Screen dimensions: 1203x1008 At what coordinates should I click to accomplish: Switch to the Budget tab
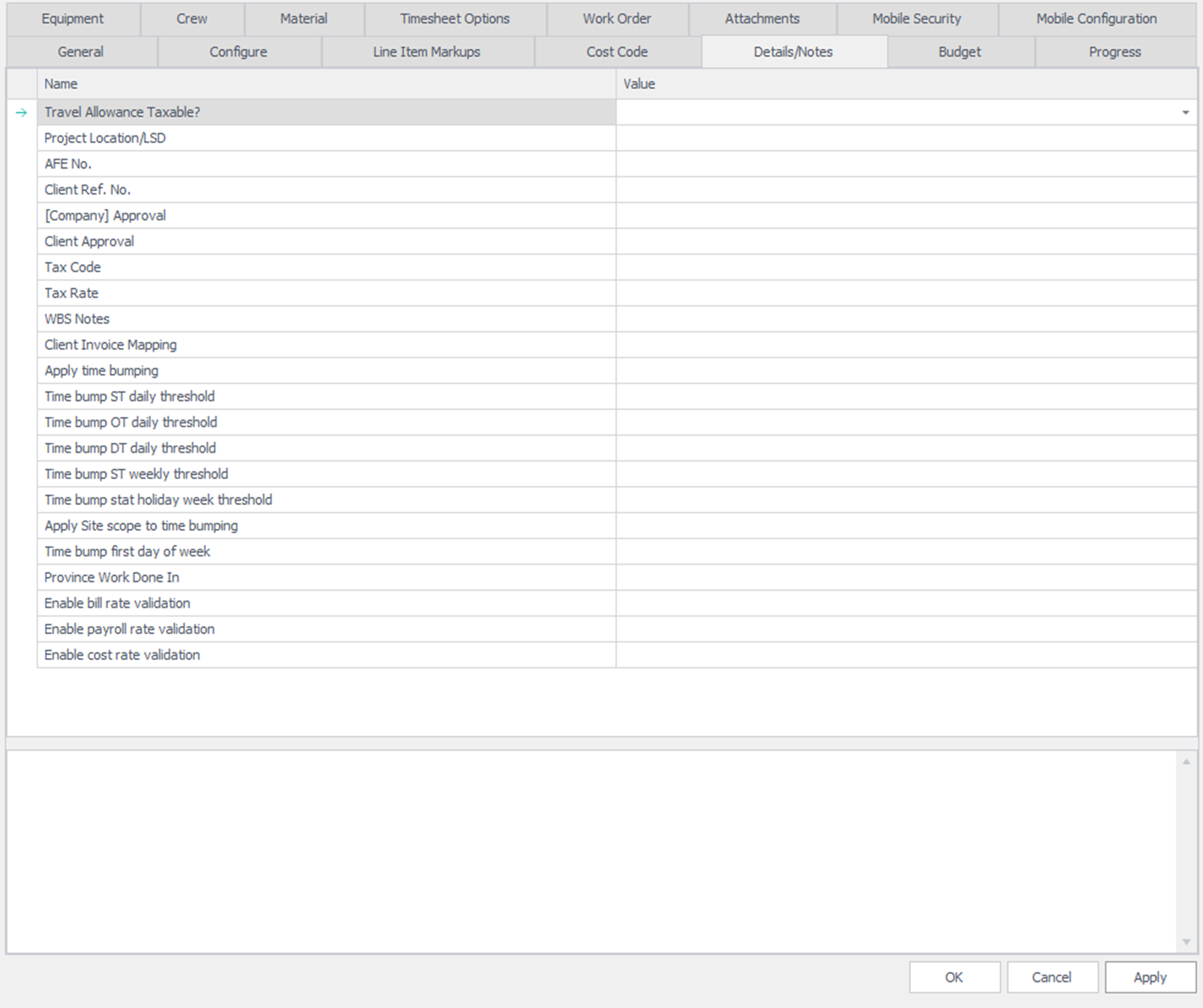(959, 51)
